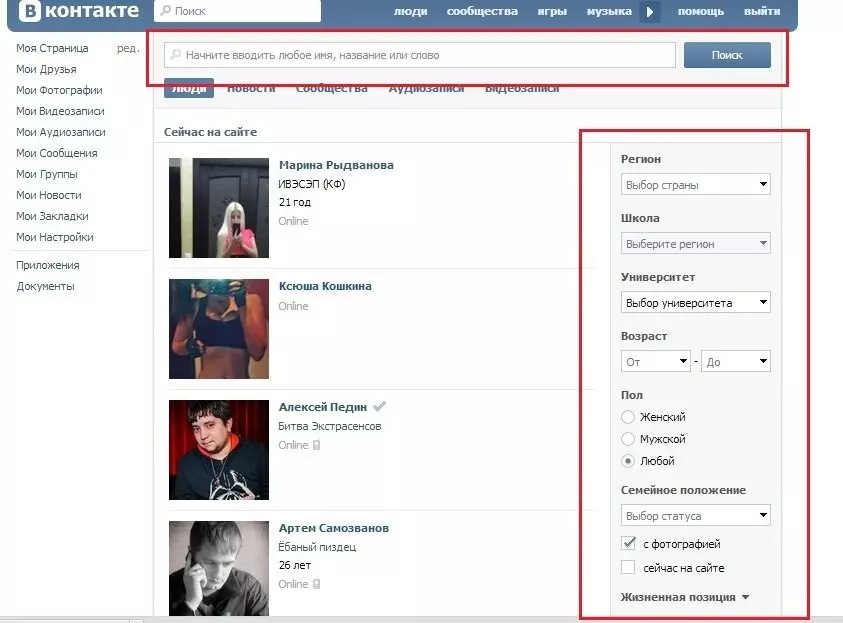Open the Выберите регион school dropdown

tap(696, 244)
